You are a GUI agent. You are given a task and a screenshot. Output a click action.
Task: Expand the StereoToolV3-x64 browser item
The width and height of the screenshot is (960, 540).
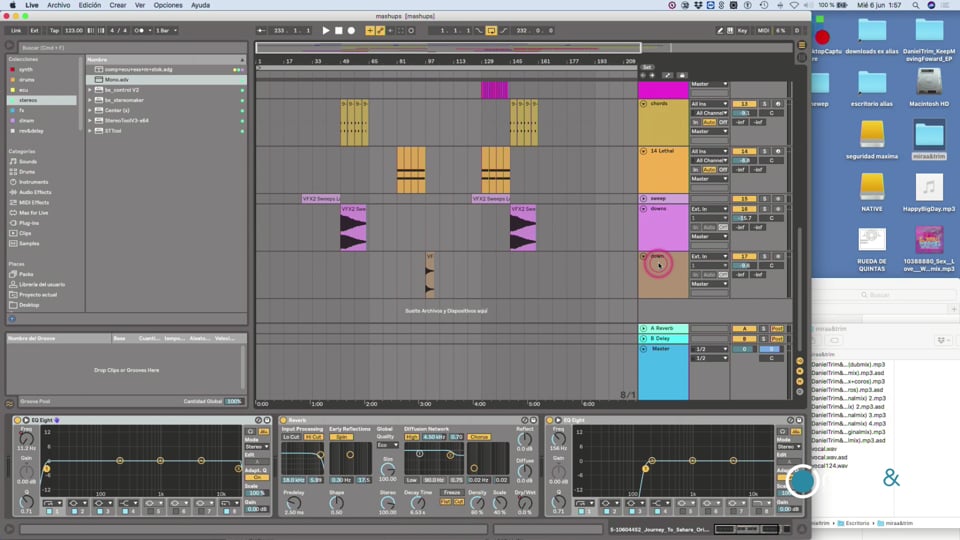[x=90, y=121]
